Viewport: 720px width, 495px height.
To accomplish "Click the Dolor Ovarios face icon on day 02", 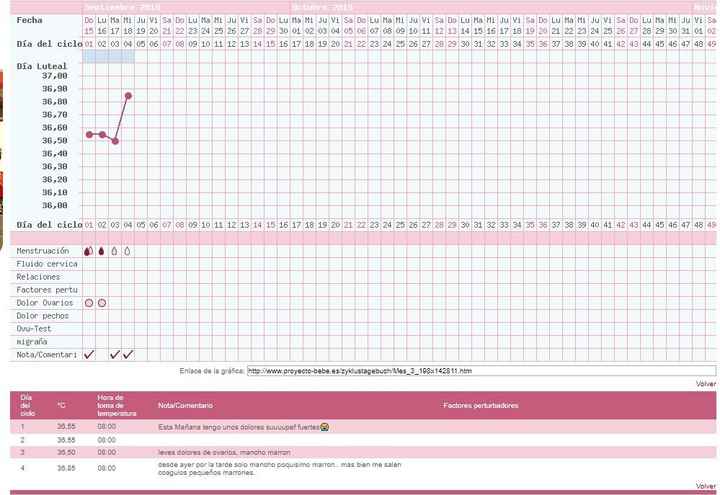I will (x=102, y=303).
